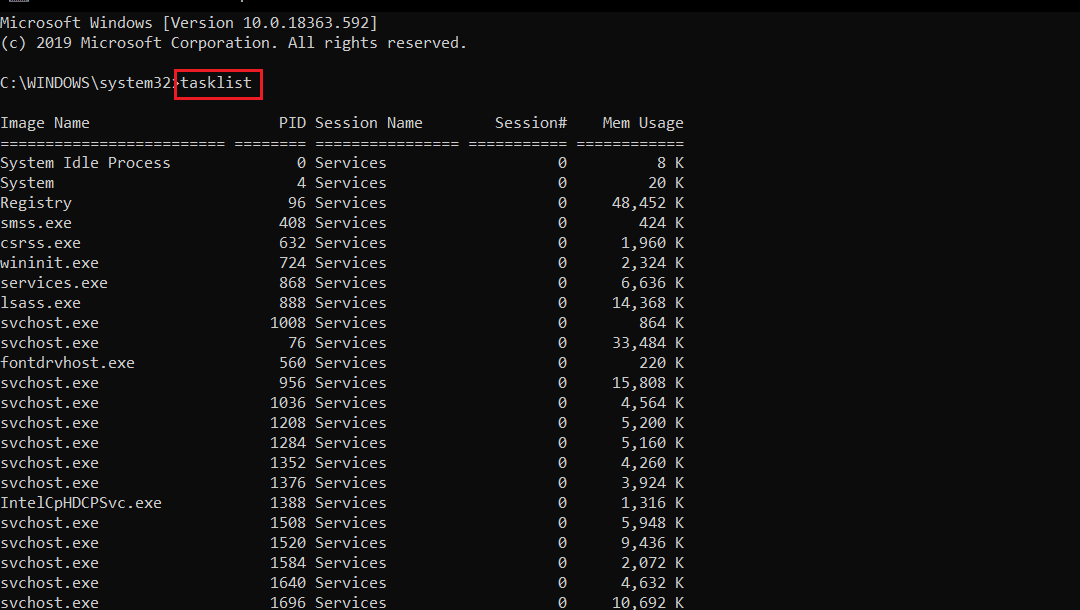
Task: Click memory value '48,452 K'
Action: pos(647,203)
